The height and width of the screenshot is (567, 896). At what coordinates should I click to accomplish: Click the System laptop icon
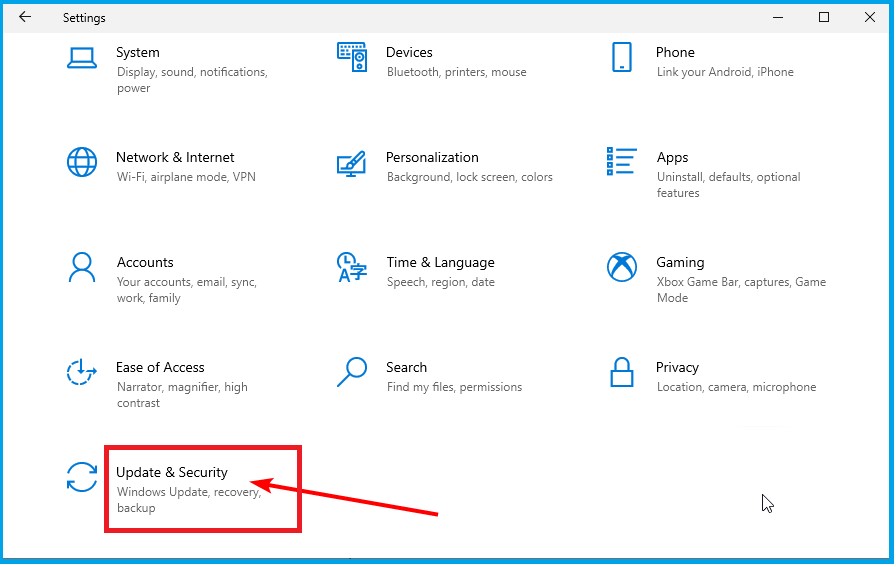pyautogui.click(x=82, y=58)
